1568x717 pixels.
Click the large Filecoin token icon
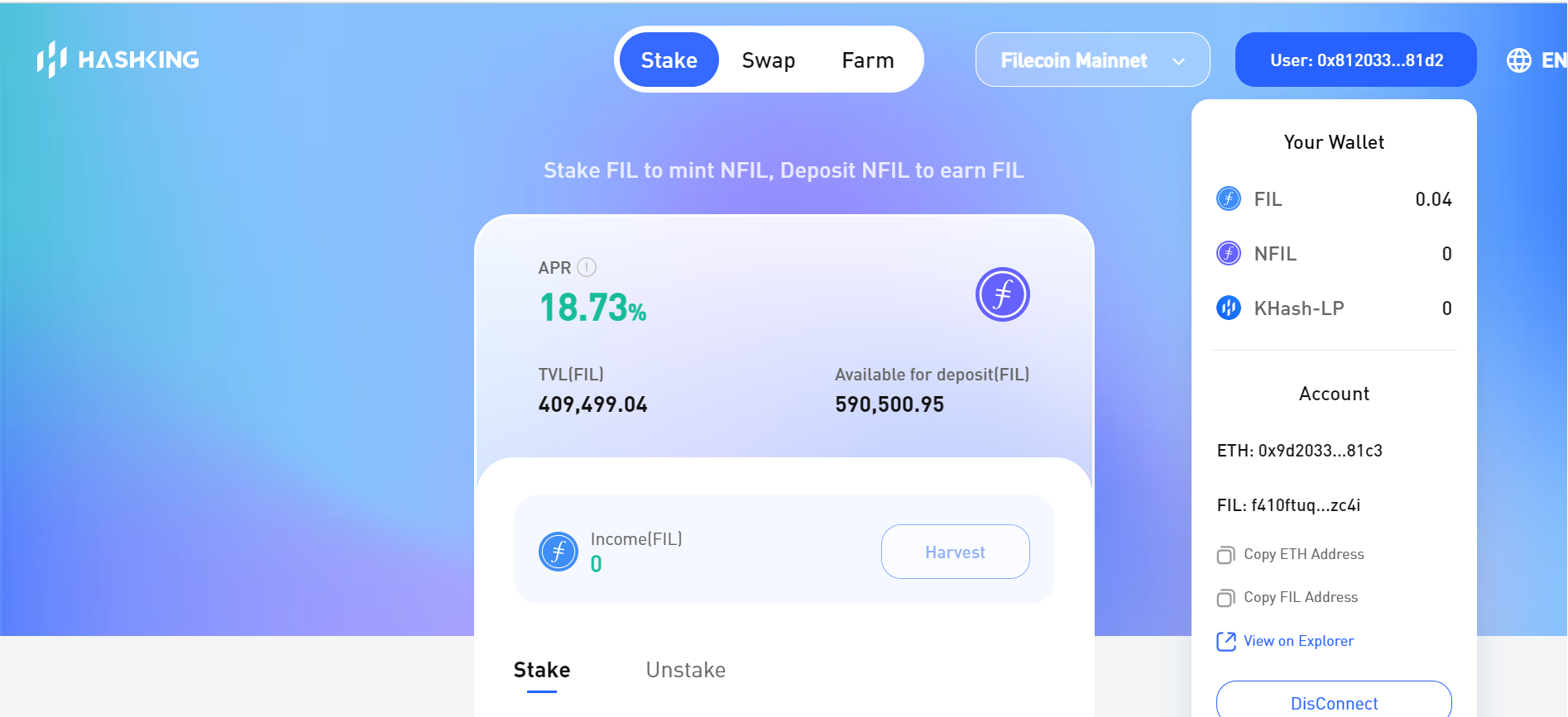point(1002,294)
